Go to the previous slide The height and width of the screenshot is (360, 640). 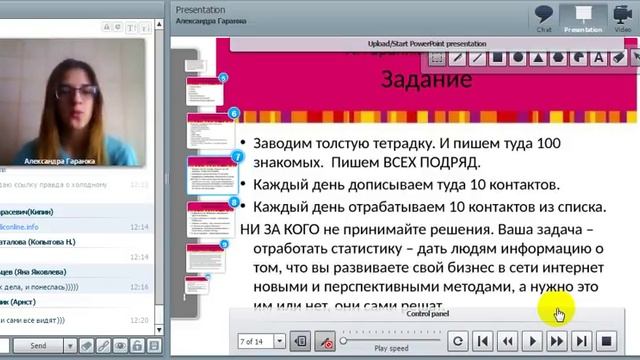click(507, 341)
